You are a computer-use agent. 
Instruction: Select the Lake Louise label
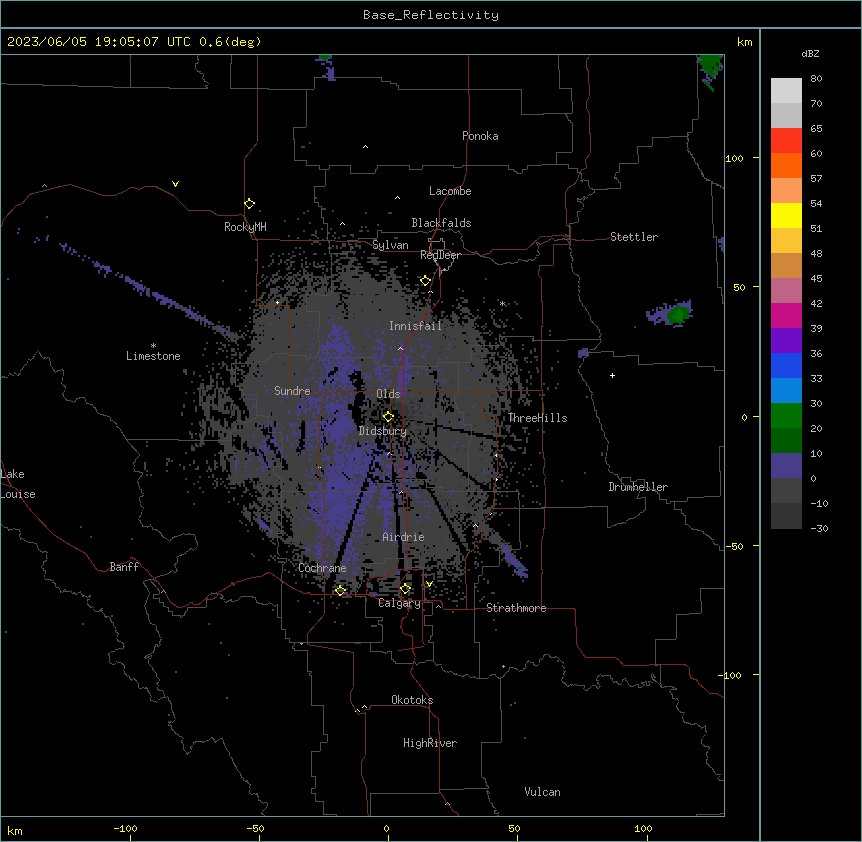pos(18,484)
